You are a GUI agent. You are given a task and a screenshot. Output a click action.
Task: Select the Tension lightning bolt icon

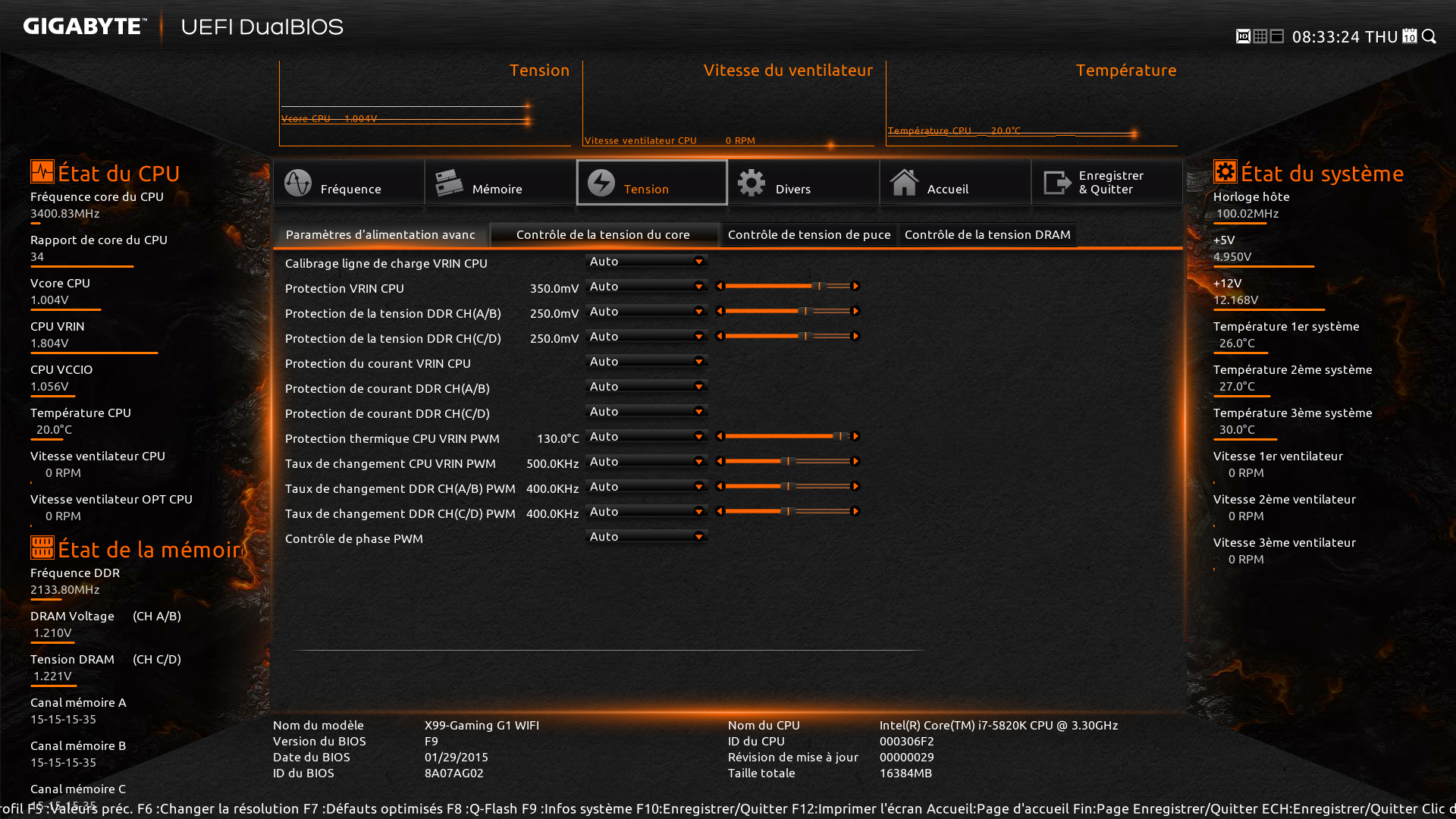(601, 183)
